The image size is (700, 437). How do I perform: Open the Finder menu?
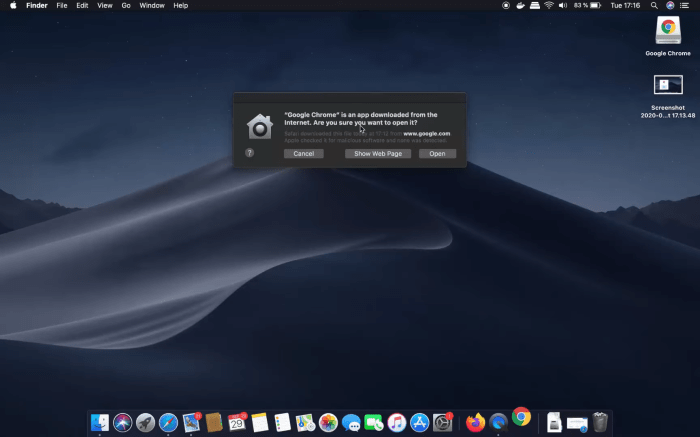37,5
